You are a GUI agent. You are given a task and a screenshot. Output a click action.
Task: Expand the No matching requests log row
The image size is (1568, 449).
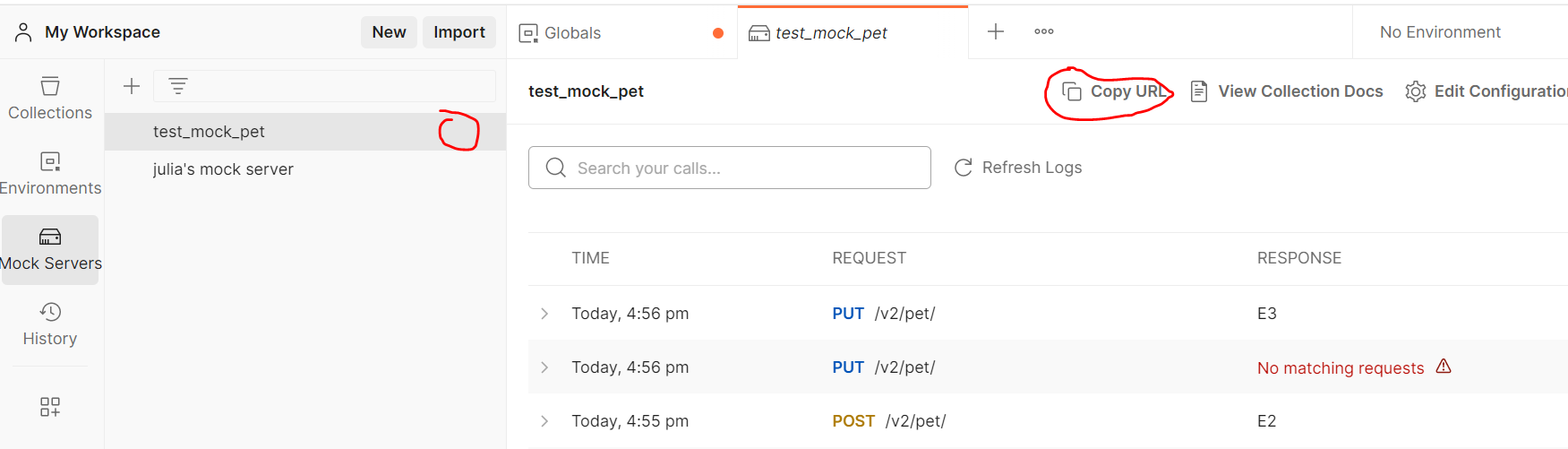(x=544, y=367)
